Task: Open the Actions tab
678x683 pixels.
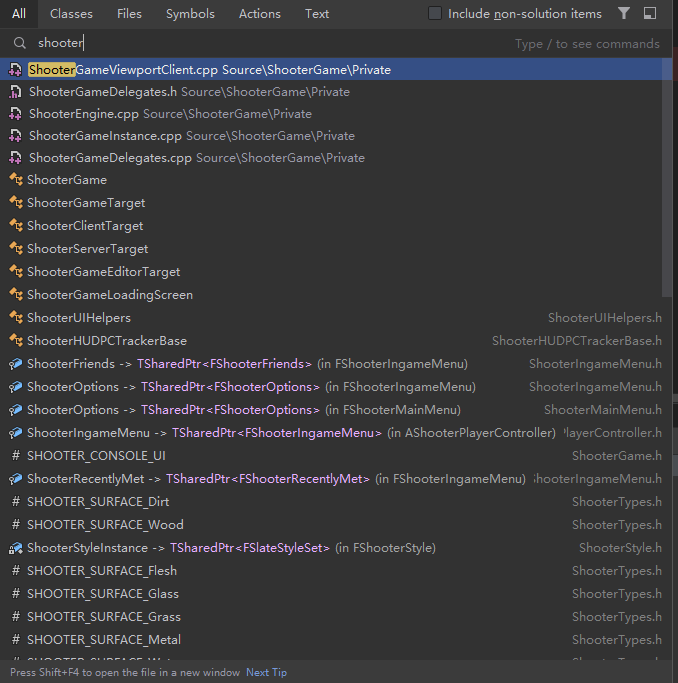Action: (260, 14)
